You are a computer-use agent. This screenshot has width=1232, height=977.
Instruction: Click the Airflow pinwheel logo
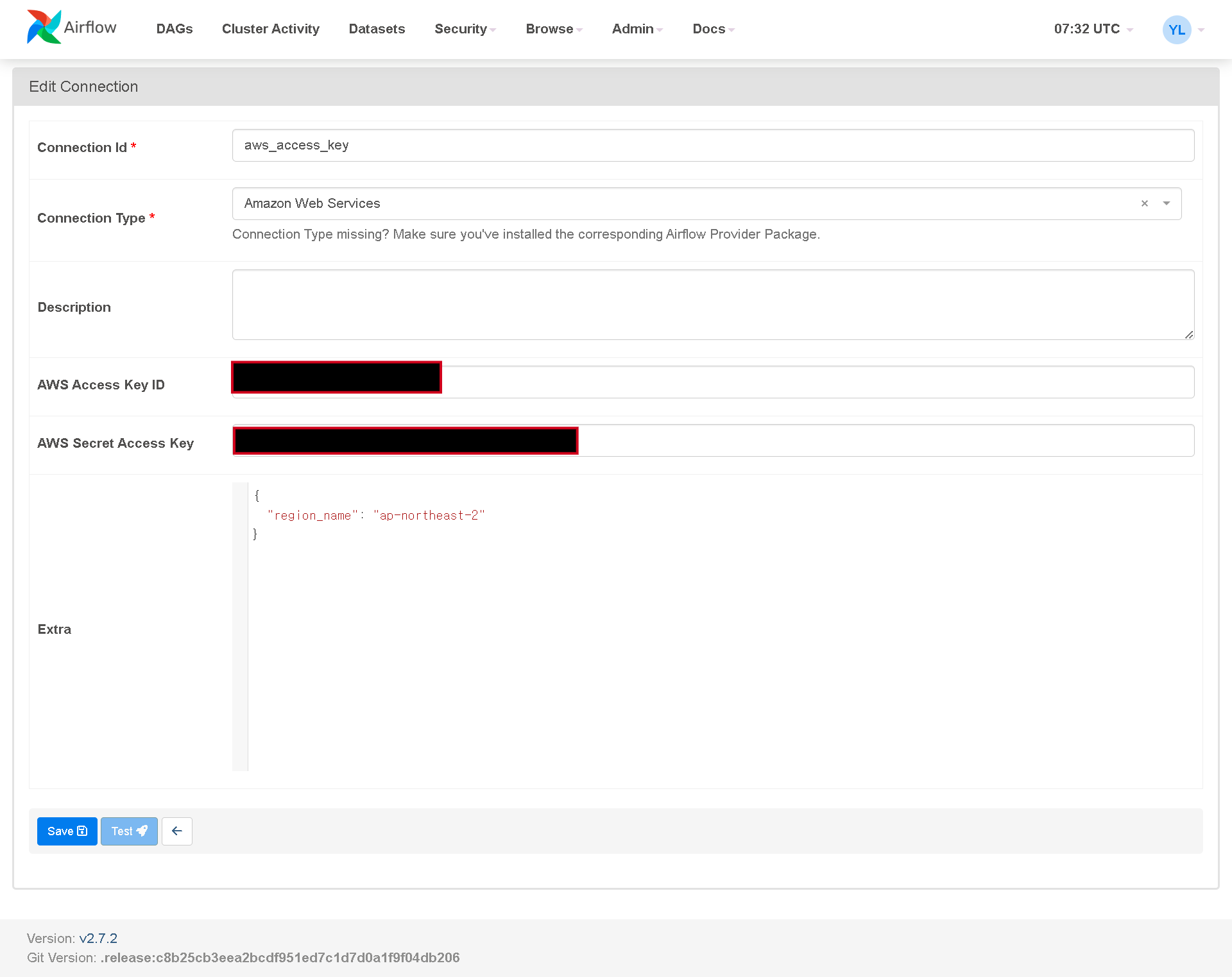(44, 28)
